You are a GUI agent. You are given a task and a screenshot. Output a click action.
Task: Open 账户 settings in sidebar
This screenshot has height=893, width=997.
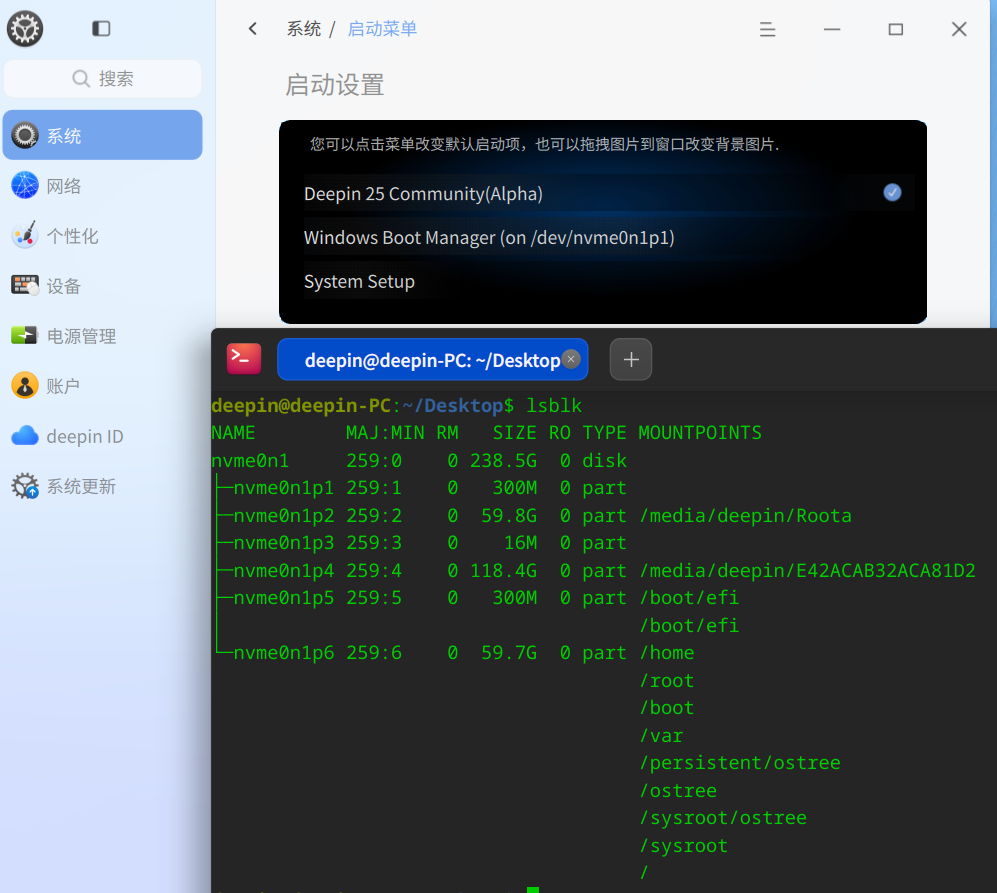(102, 386)
